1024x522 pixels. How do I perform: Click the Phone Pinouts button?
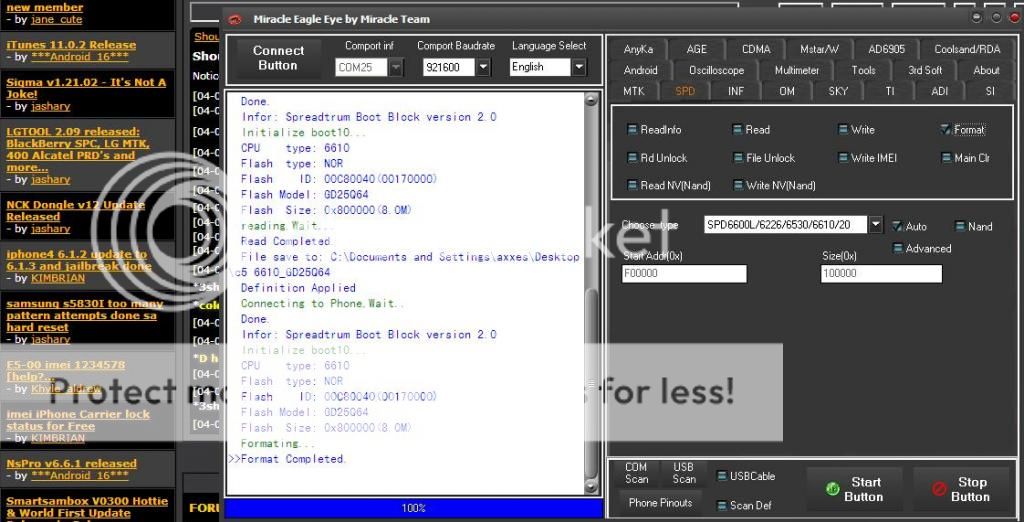coord(660,502)
